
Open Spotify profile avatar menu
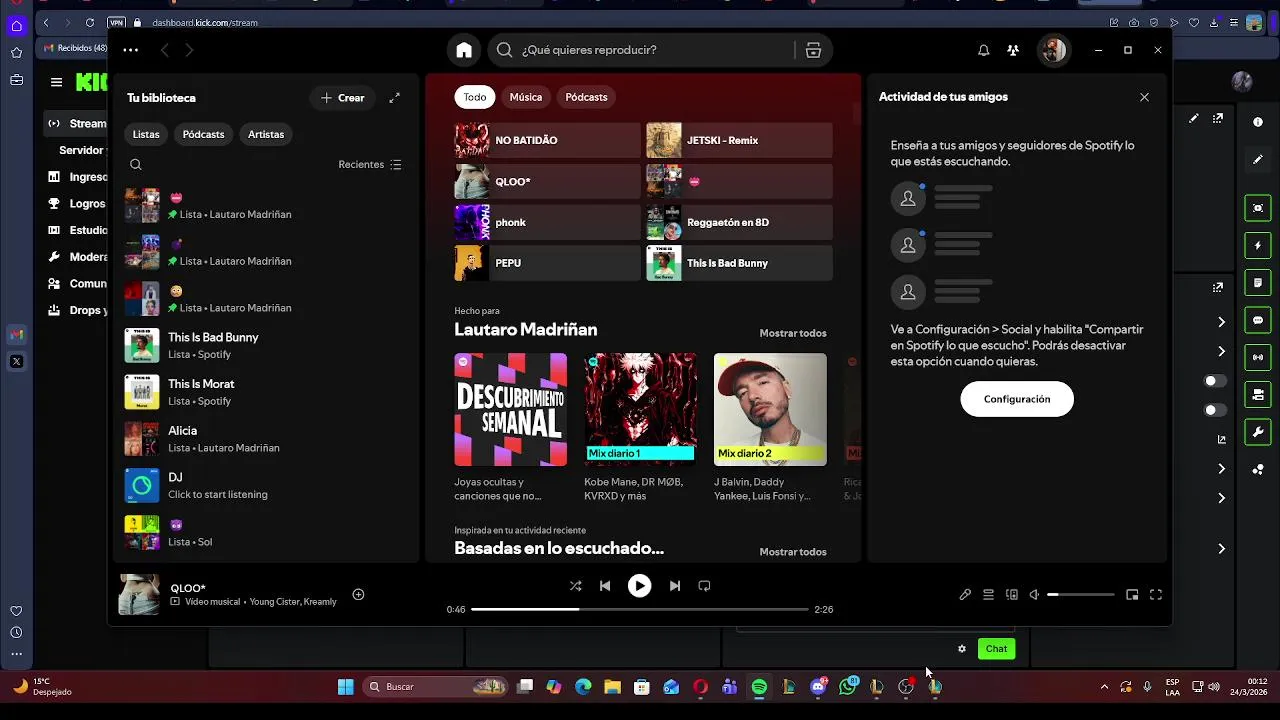(x=1053, y=50)
